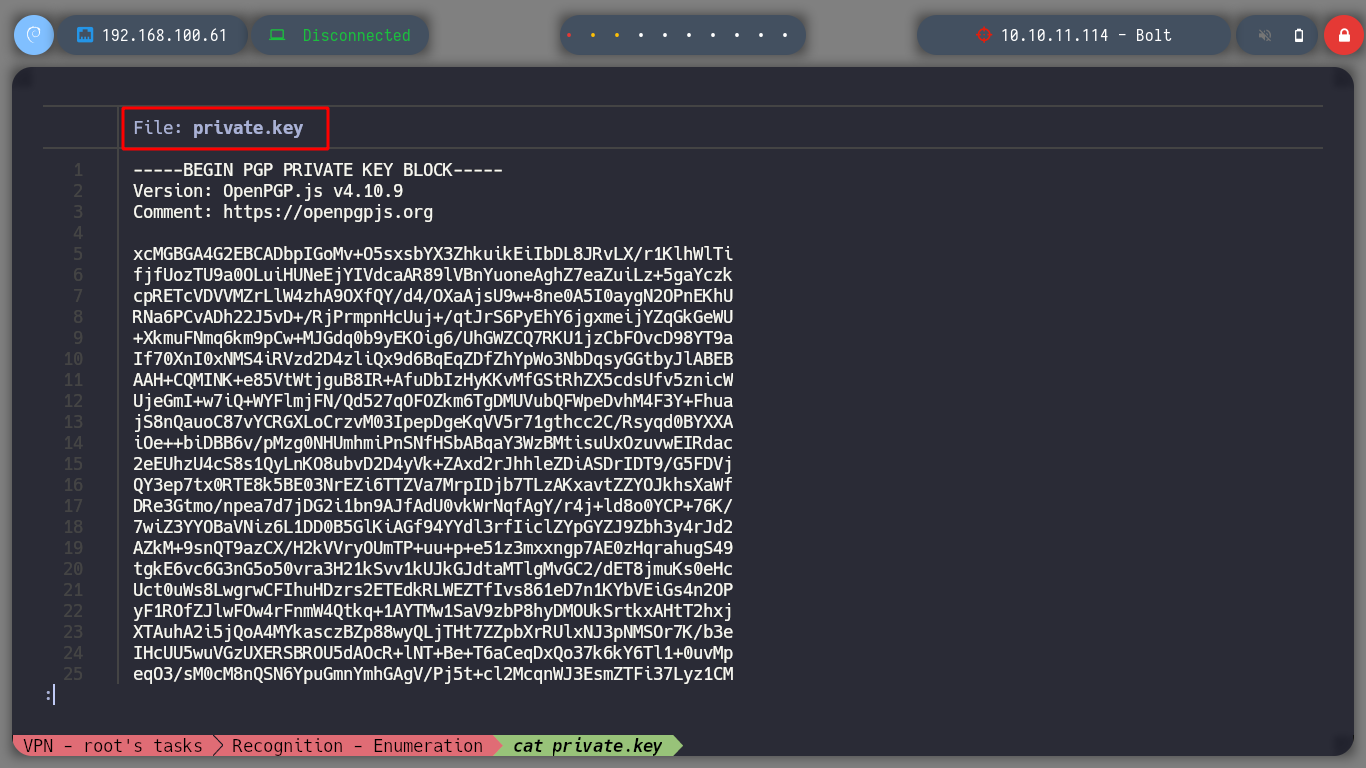Switch to tmux tab VPN - root's tasks
The image size is (1366, 768).
113,746
